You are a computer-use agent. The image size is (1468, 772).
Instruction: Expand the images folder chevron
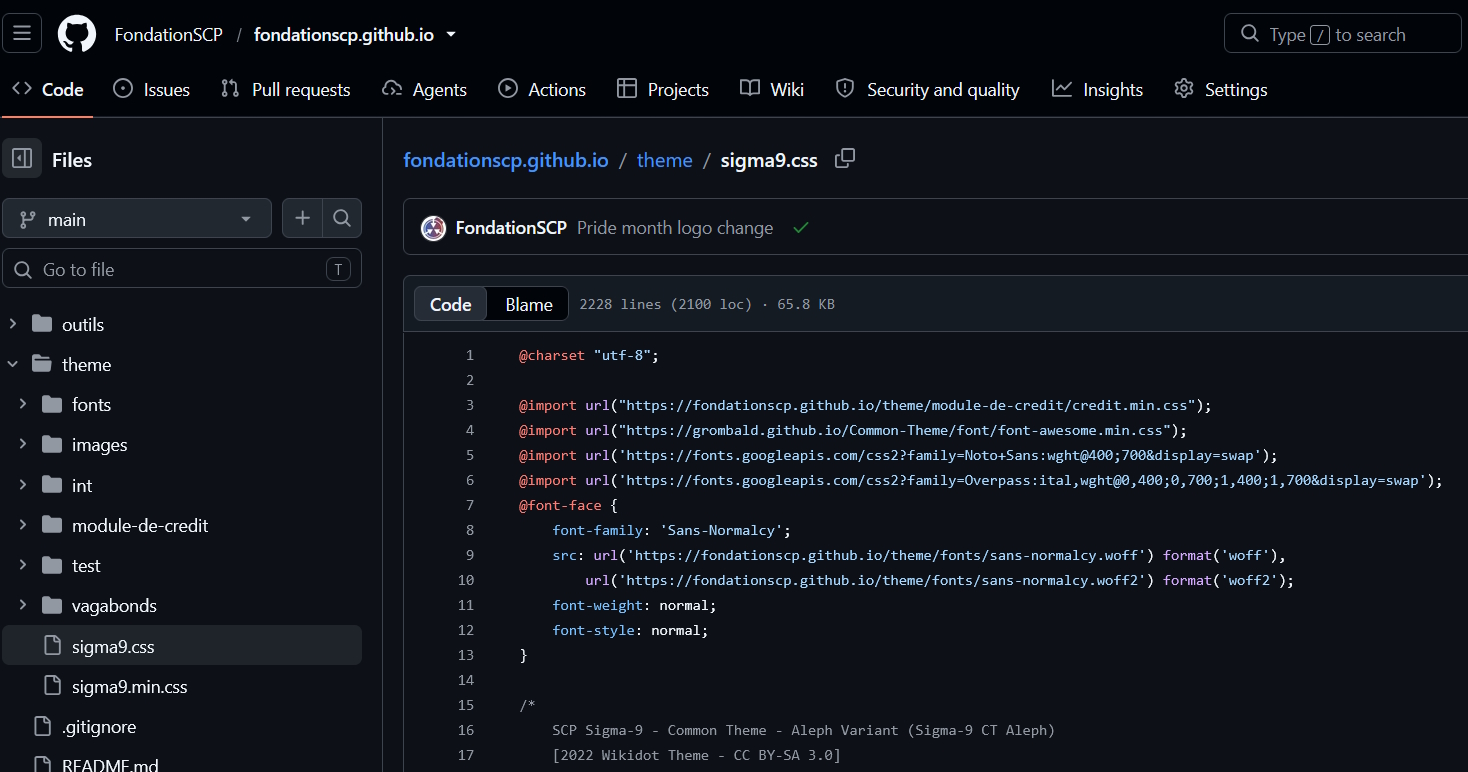[23, 444]
